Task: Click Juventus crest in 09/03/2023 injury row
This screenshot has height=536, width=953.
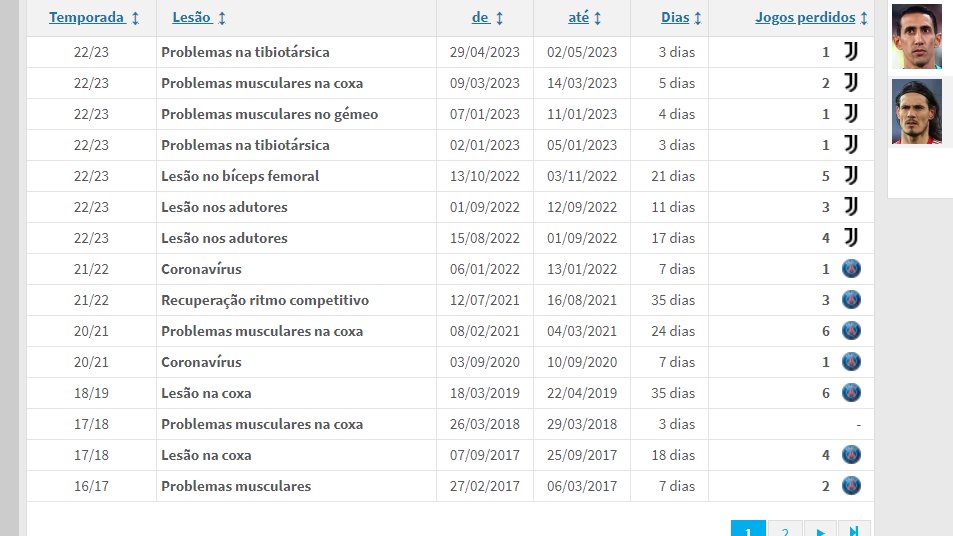Action: (x=851, y=83)
